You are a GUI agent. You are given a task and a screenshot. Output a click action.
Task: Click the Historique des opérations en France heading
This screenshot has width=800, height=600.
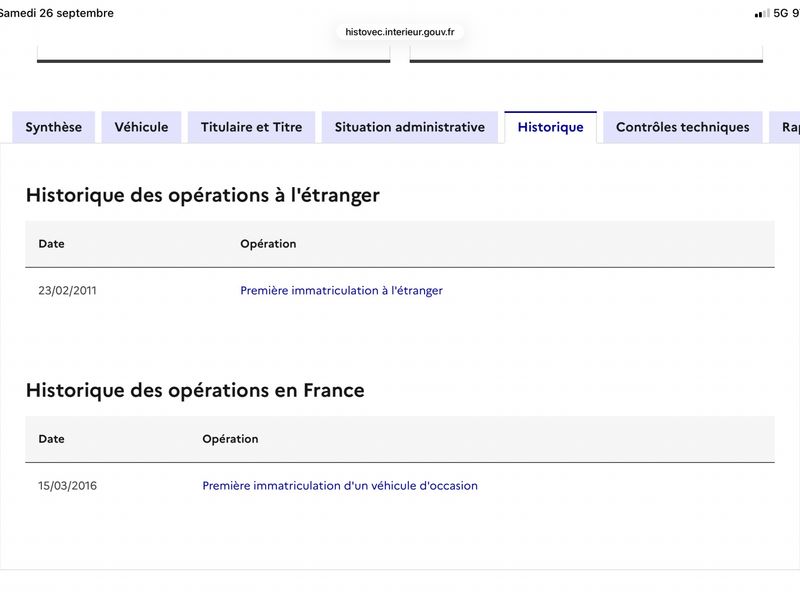(195, 390)
